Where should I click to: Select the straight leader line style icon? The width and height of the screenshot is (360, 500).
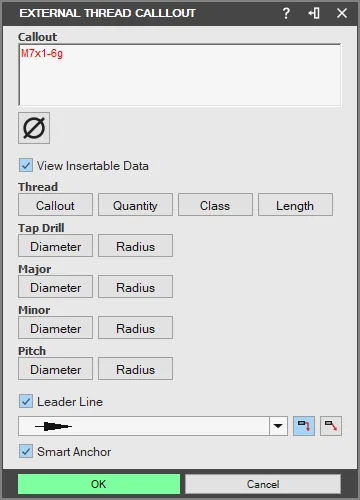[331, 426]
